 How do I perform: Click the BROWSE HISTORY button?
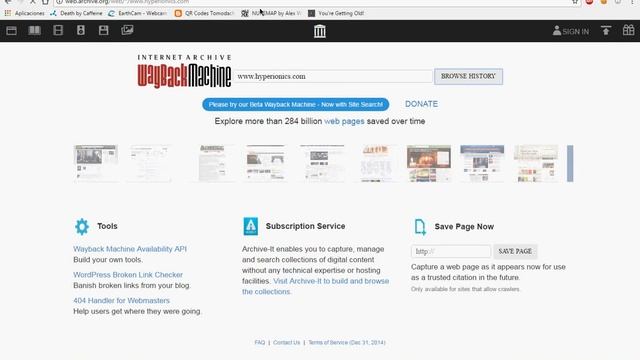coord(468,76)
